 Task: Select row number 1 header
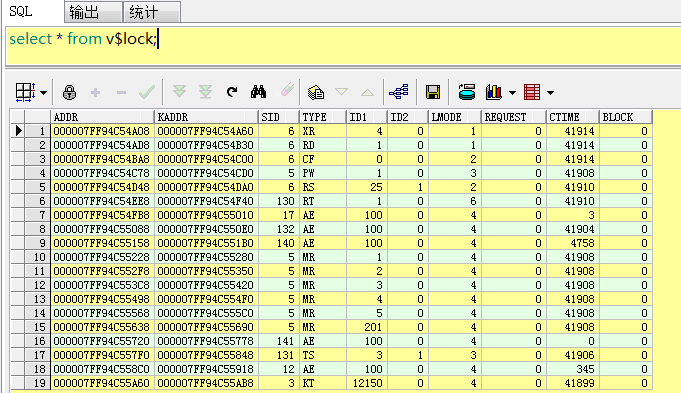pos(37,131)
